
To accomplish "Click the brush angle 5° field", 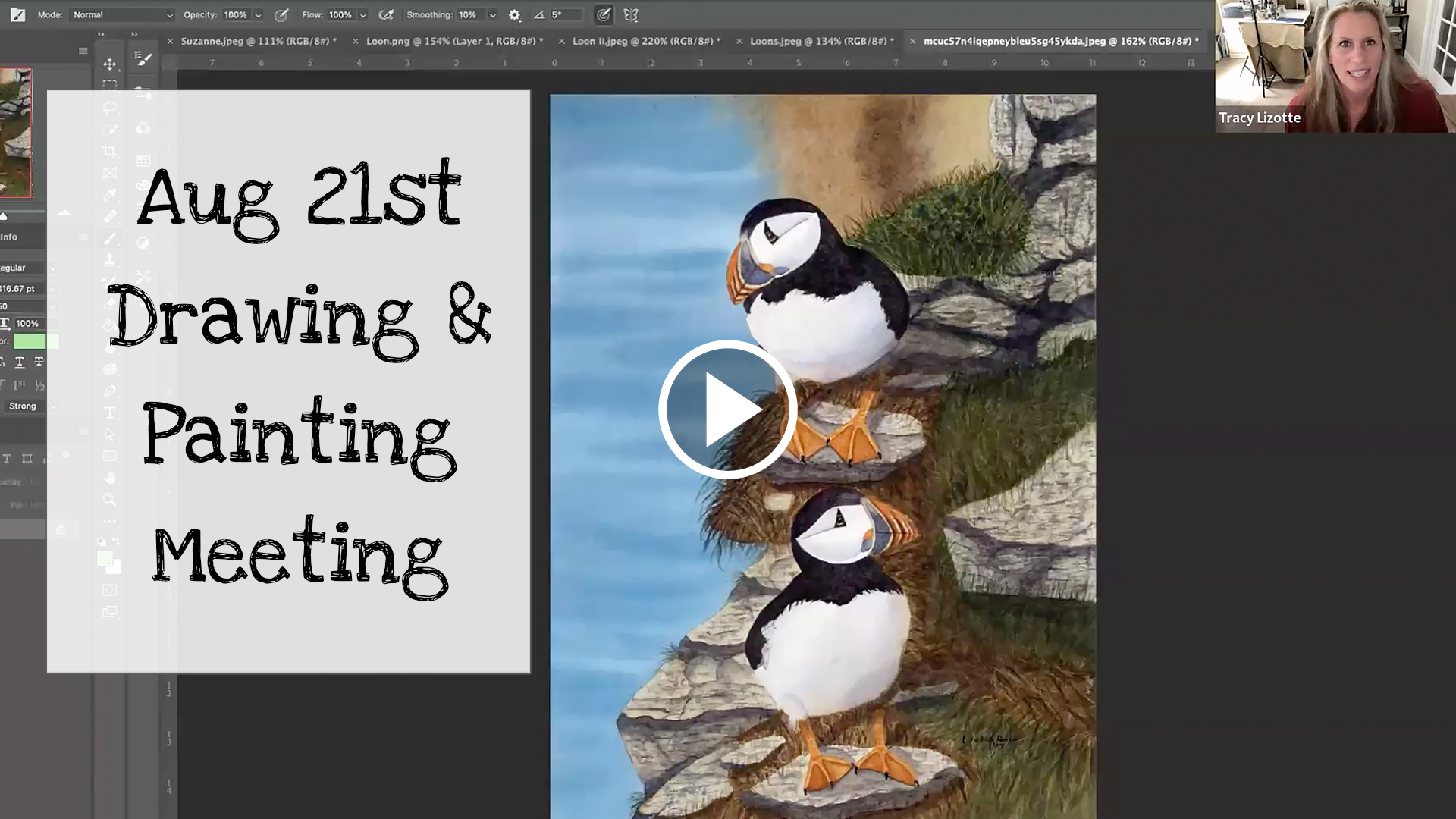I will tap(566, 14).
